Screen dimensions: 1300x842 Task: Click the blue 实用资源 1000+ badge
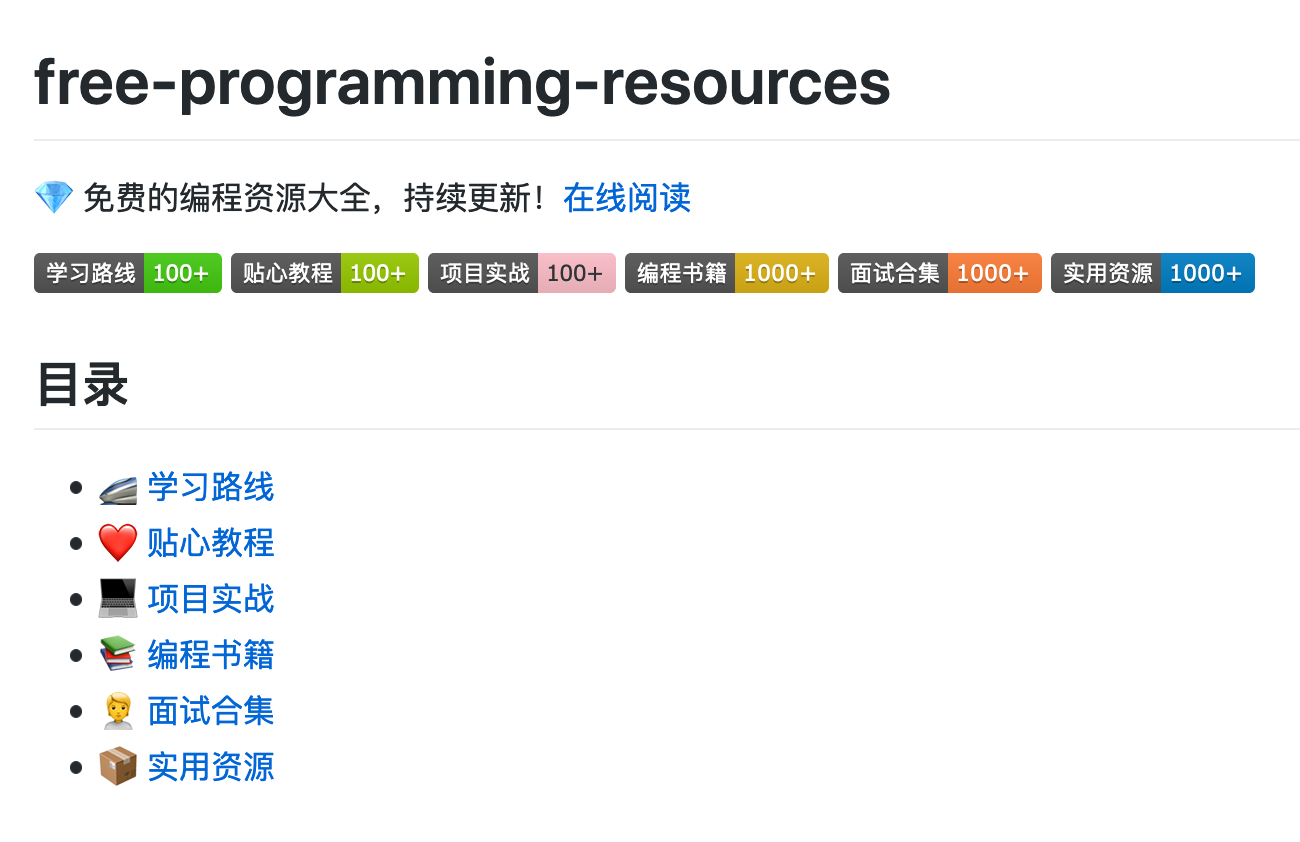(1152, 273)
